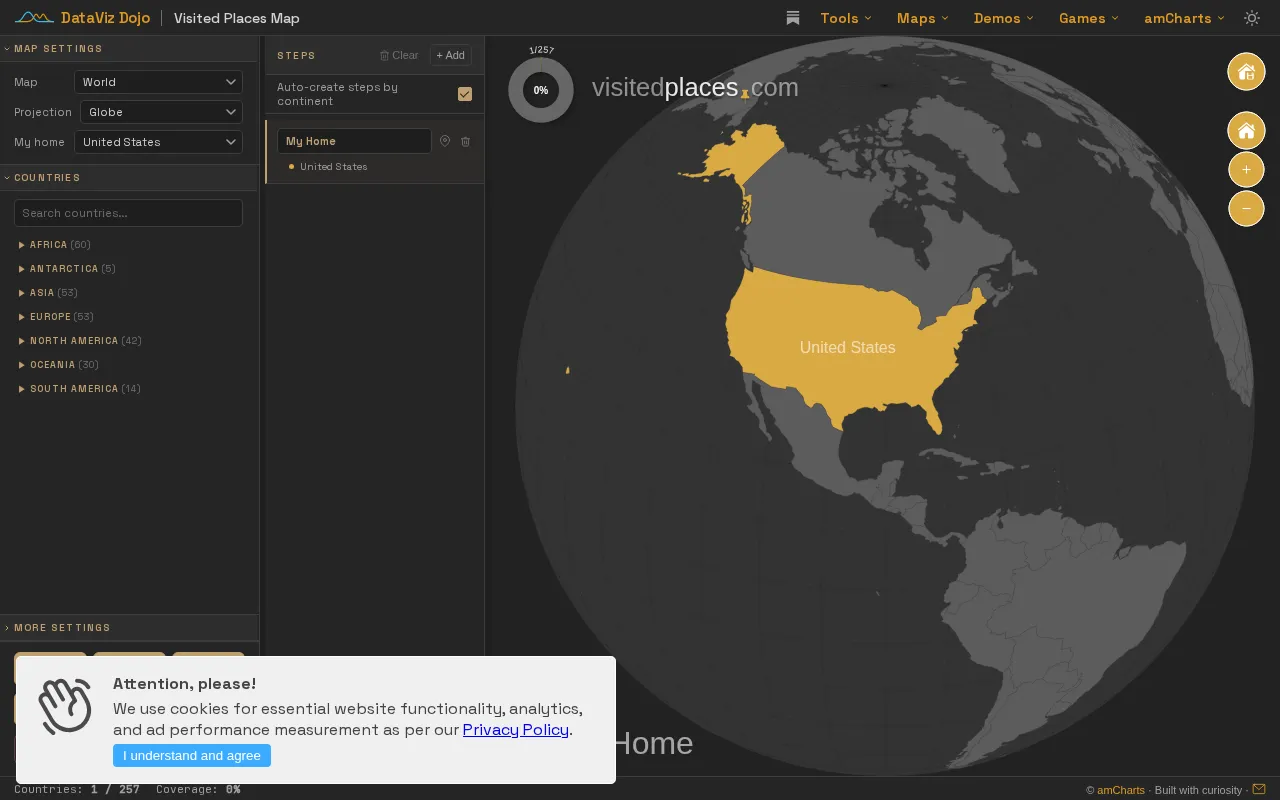Click the 0% coverage progress ring
The height and width of the screenshot is (800, 1280).
point(541,90)
